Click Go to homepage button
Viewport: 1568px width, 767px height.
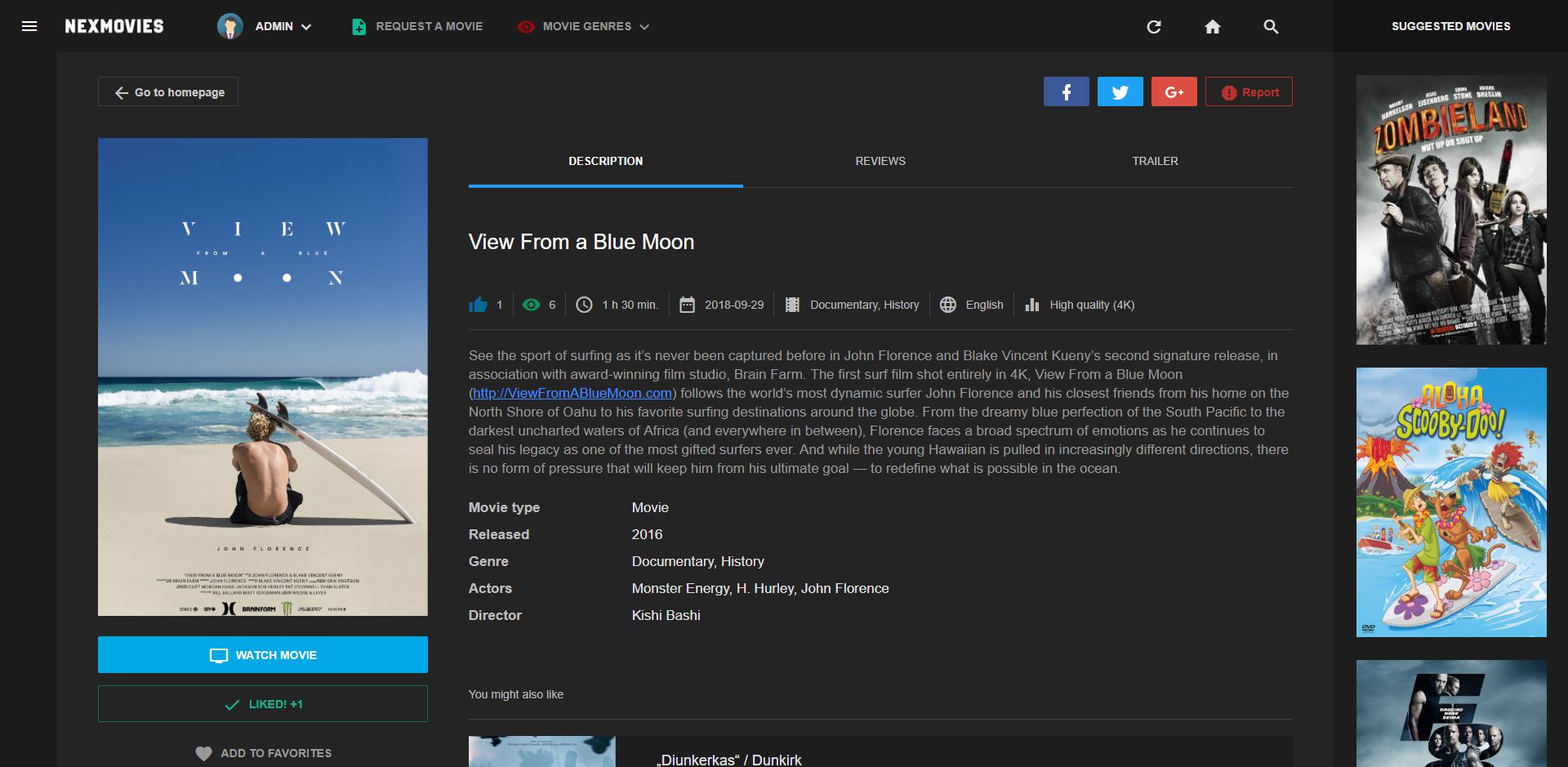[168, 91]
